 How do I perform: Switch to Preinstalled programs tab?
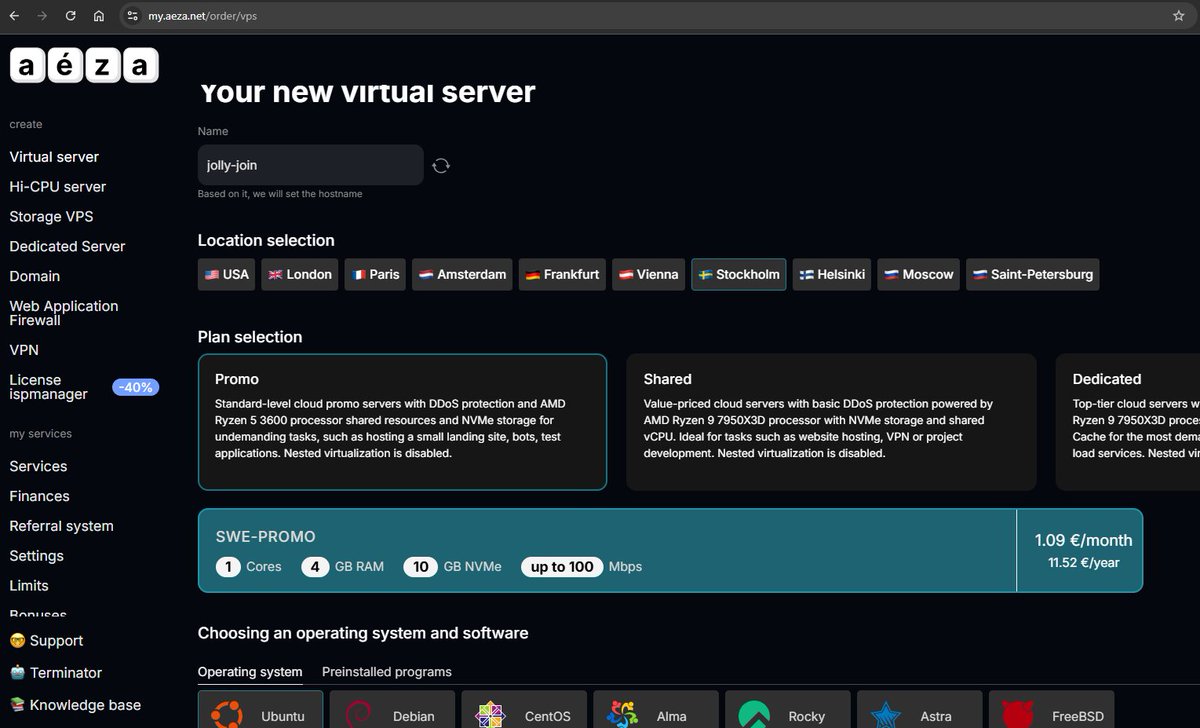point(387,672)
